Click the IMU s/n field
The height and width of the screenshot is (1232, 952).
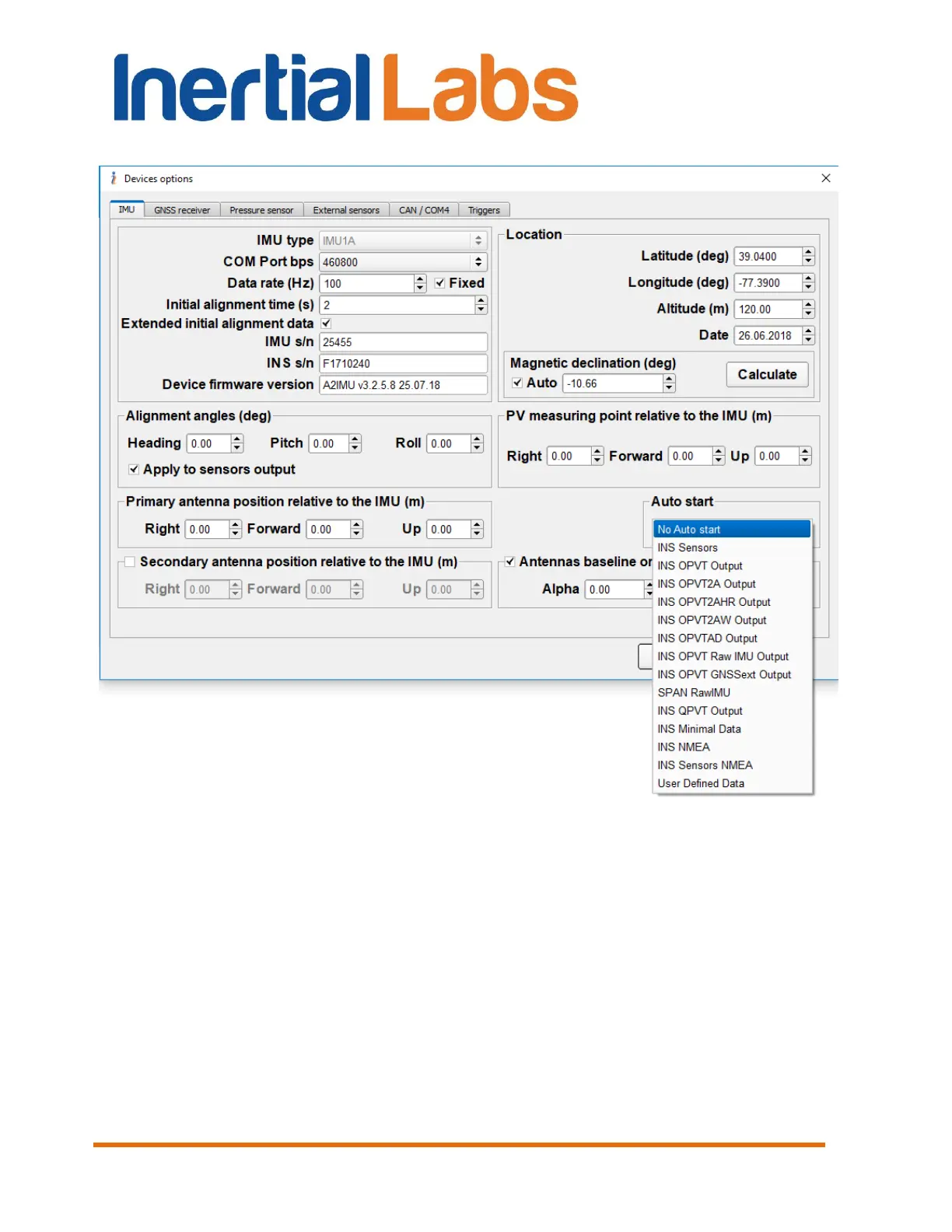[403, 342]
